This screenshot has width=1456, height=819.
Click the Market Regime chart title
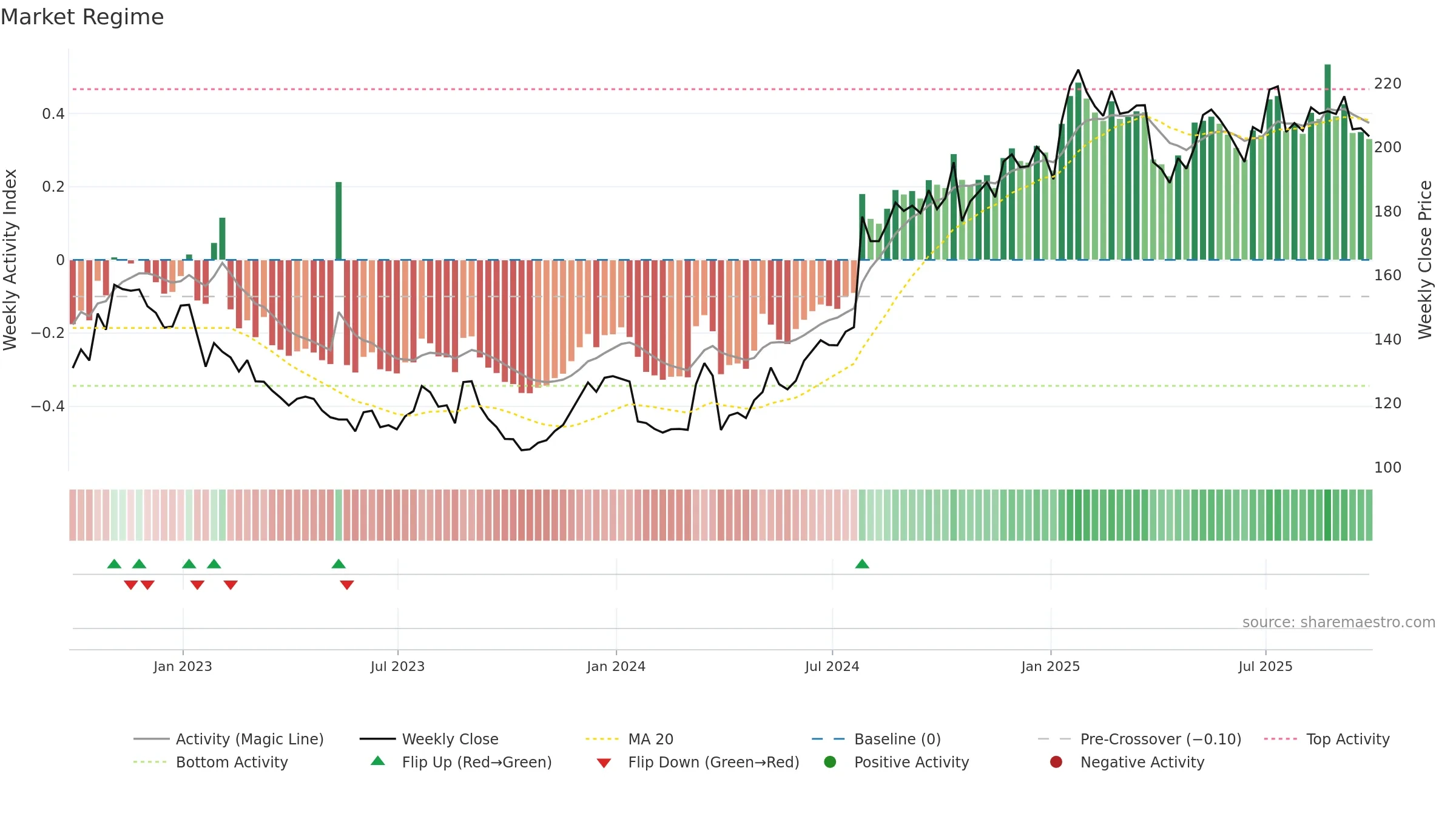pyautogui.click(x=82, y=17)
